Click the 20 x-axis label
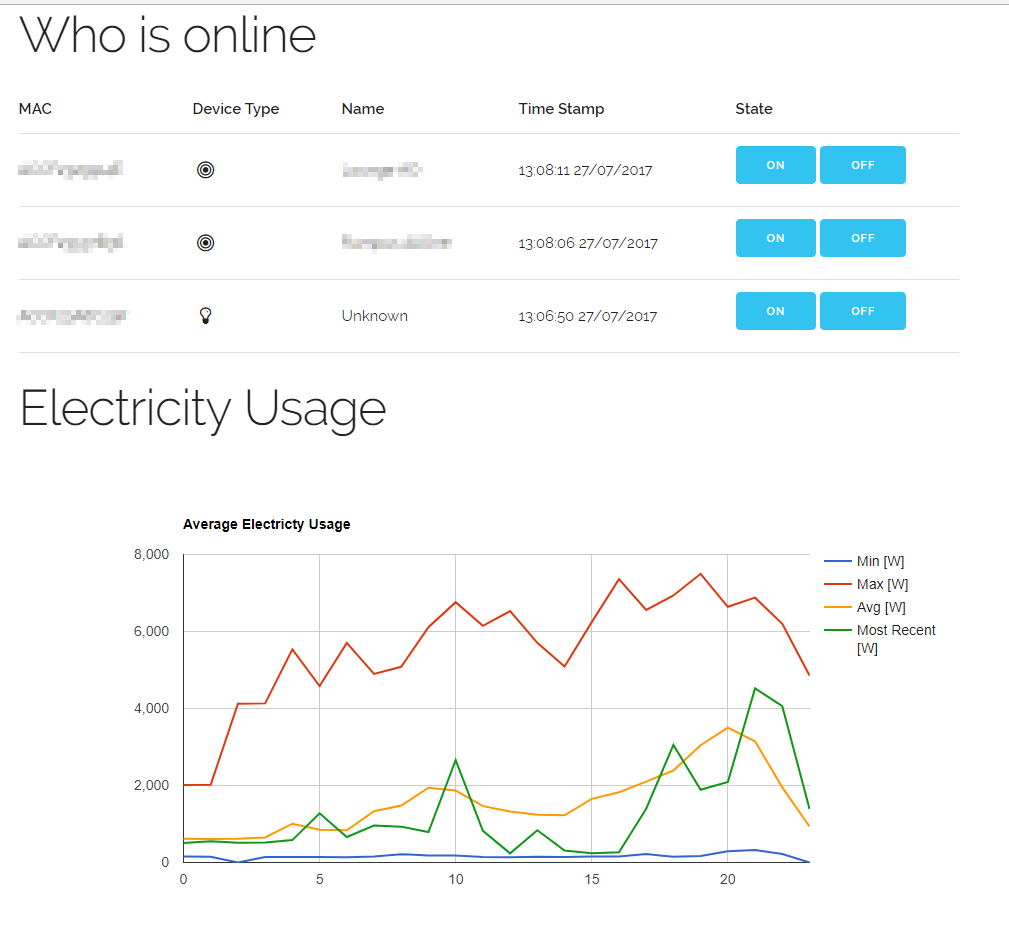Image resolution: width=1009 pixels, height=947 pixels. (x=727, y=879)
